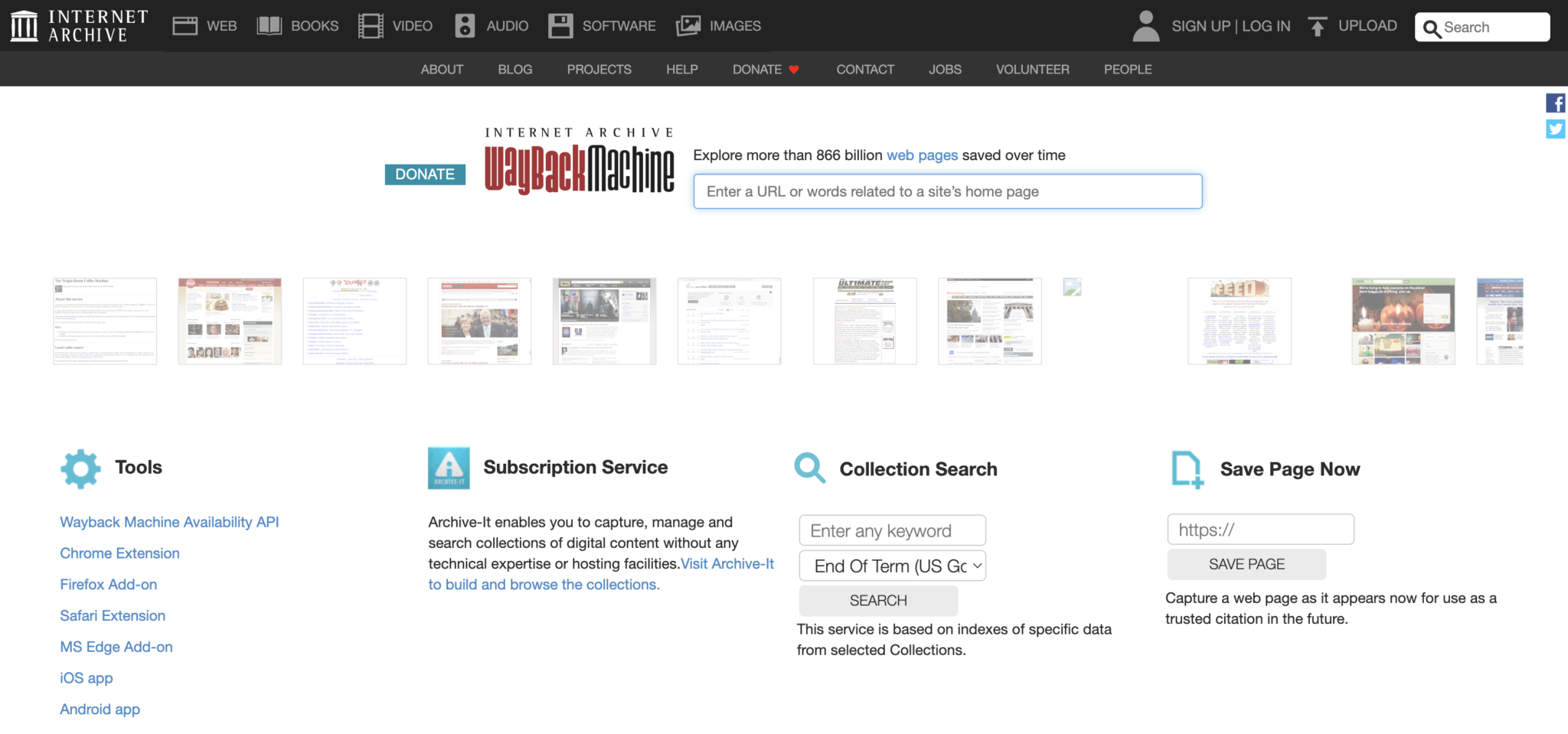This screenshot has height=734, width=1568.
Task: Open the Software floppy disk section
Action: click(603, 26)
